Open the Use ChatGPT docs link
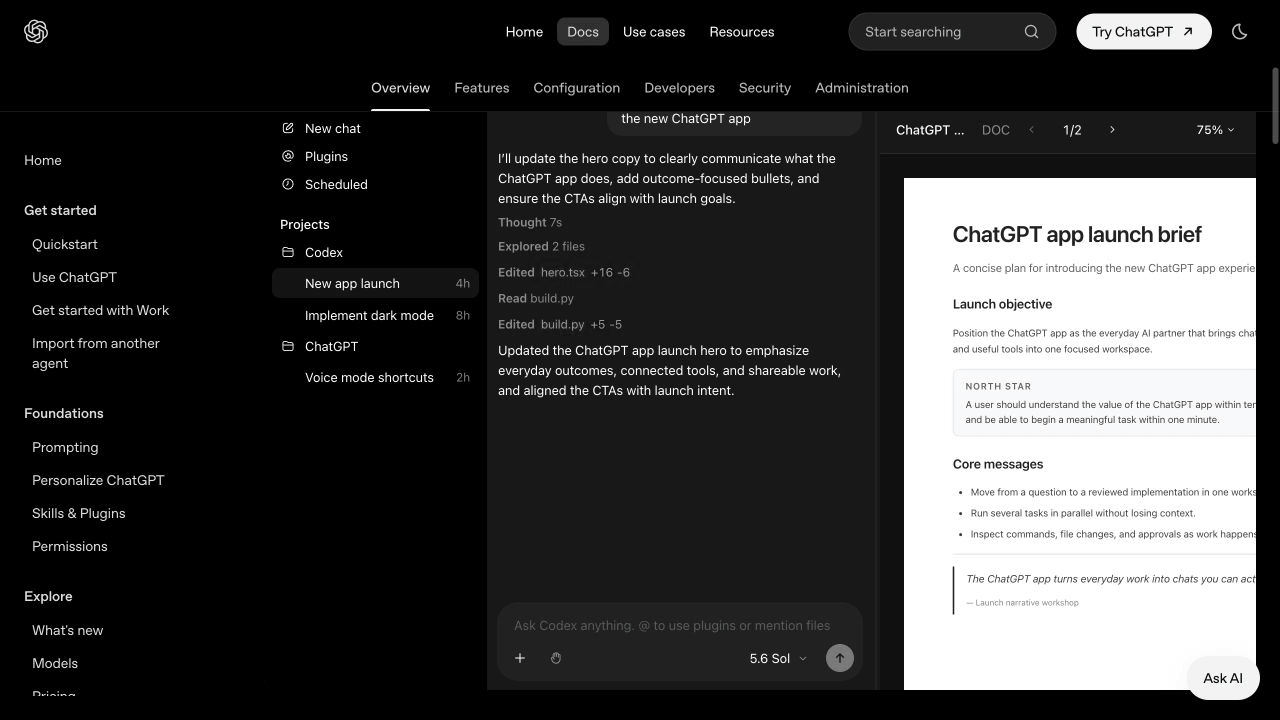This screenshot has height=720, width=1280. click(74, 277)
